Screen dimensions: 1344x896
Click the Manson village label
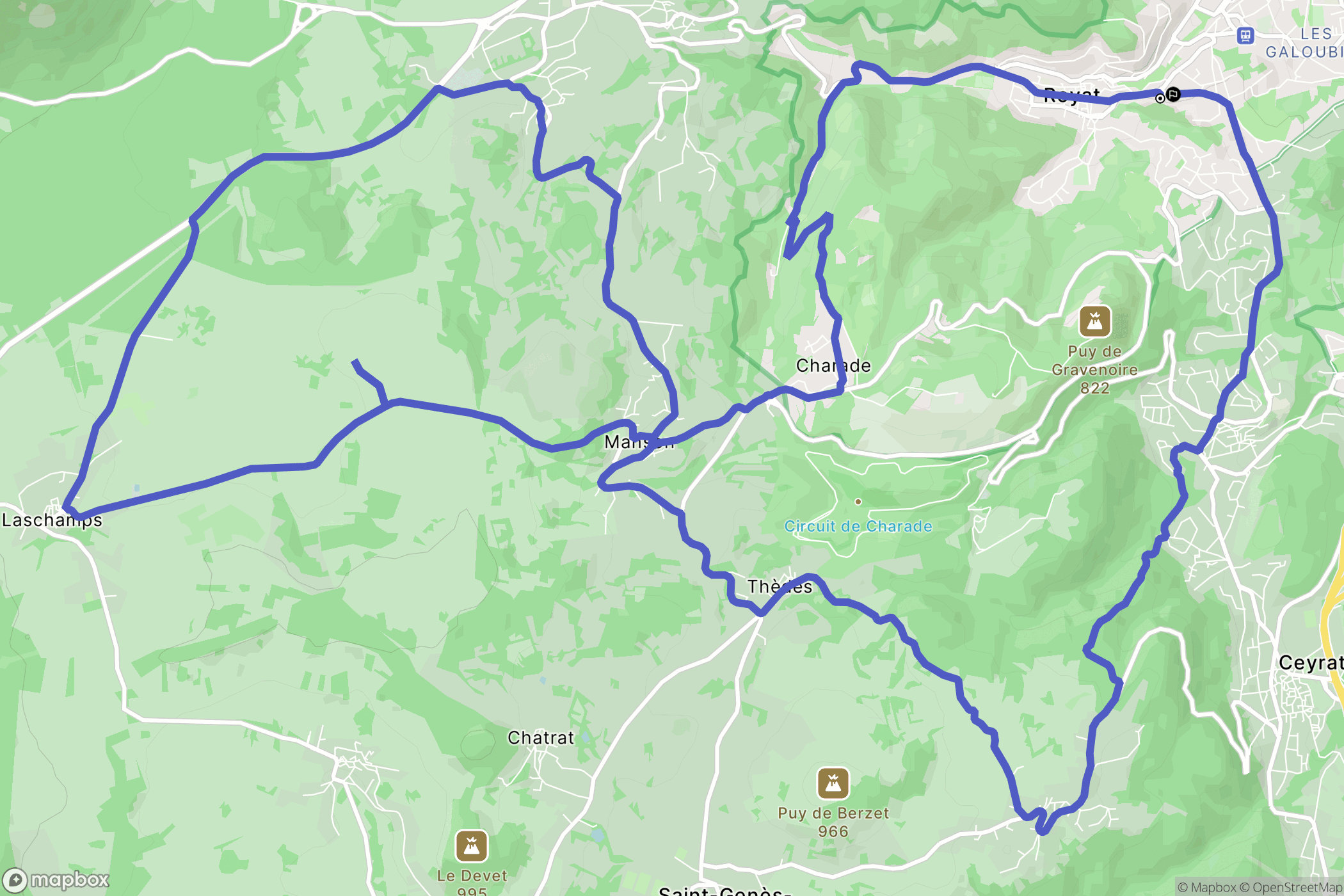[639, 442]
